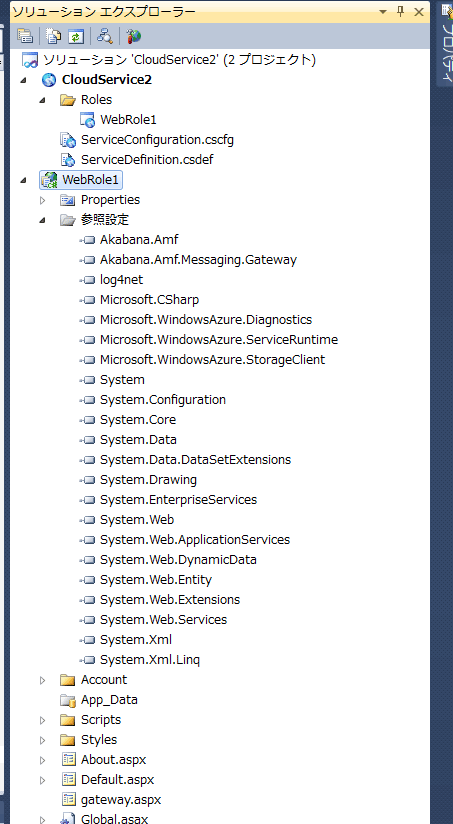Click the Show All Files icon
Viewport: 453px width, 824px height.
(54, 36)
